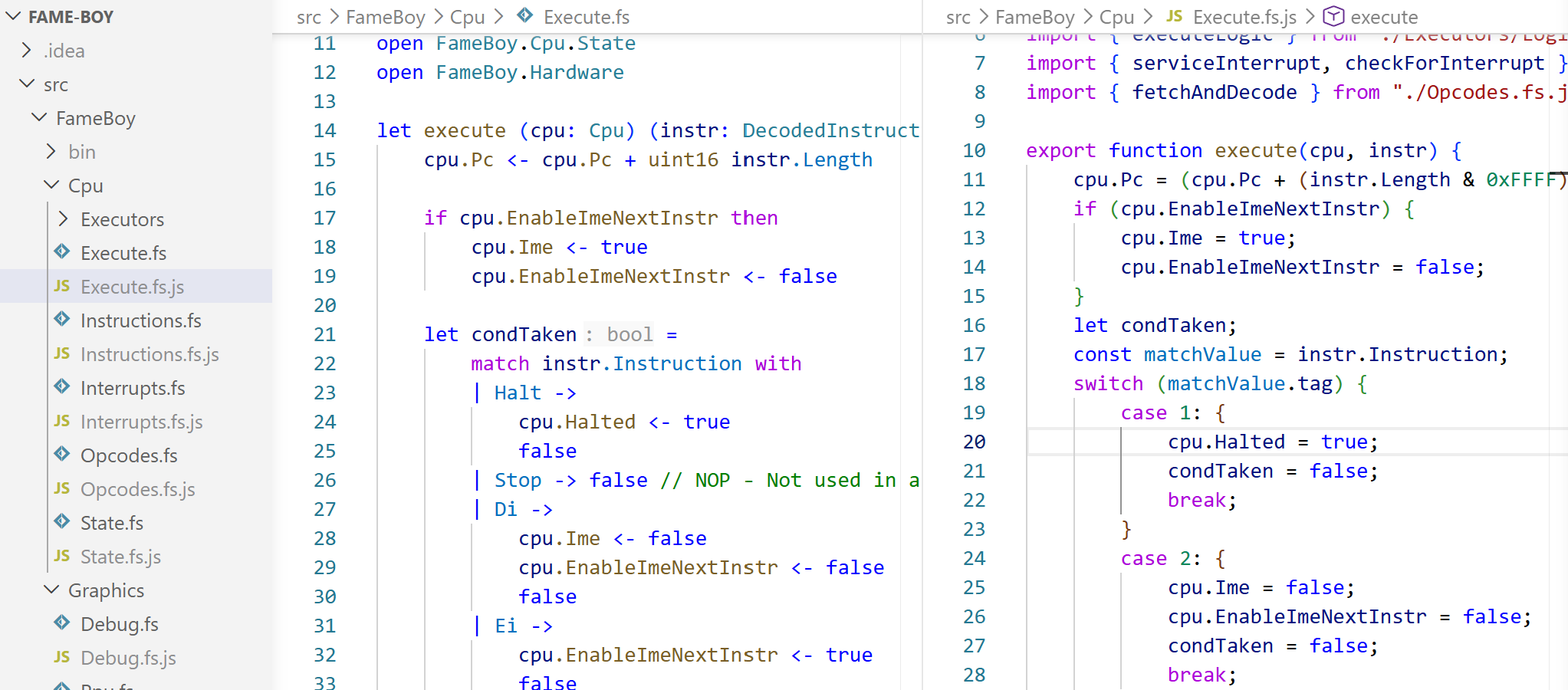Click the F# icon beside Instructions.fs
This screenshot has height=690, width=1568.
(62, 320)
